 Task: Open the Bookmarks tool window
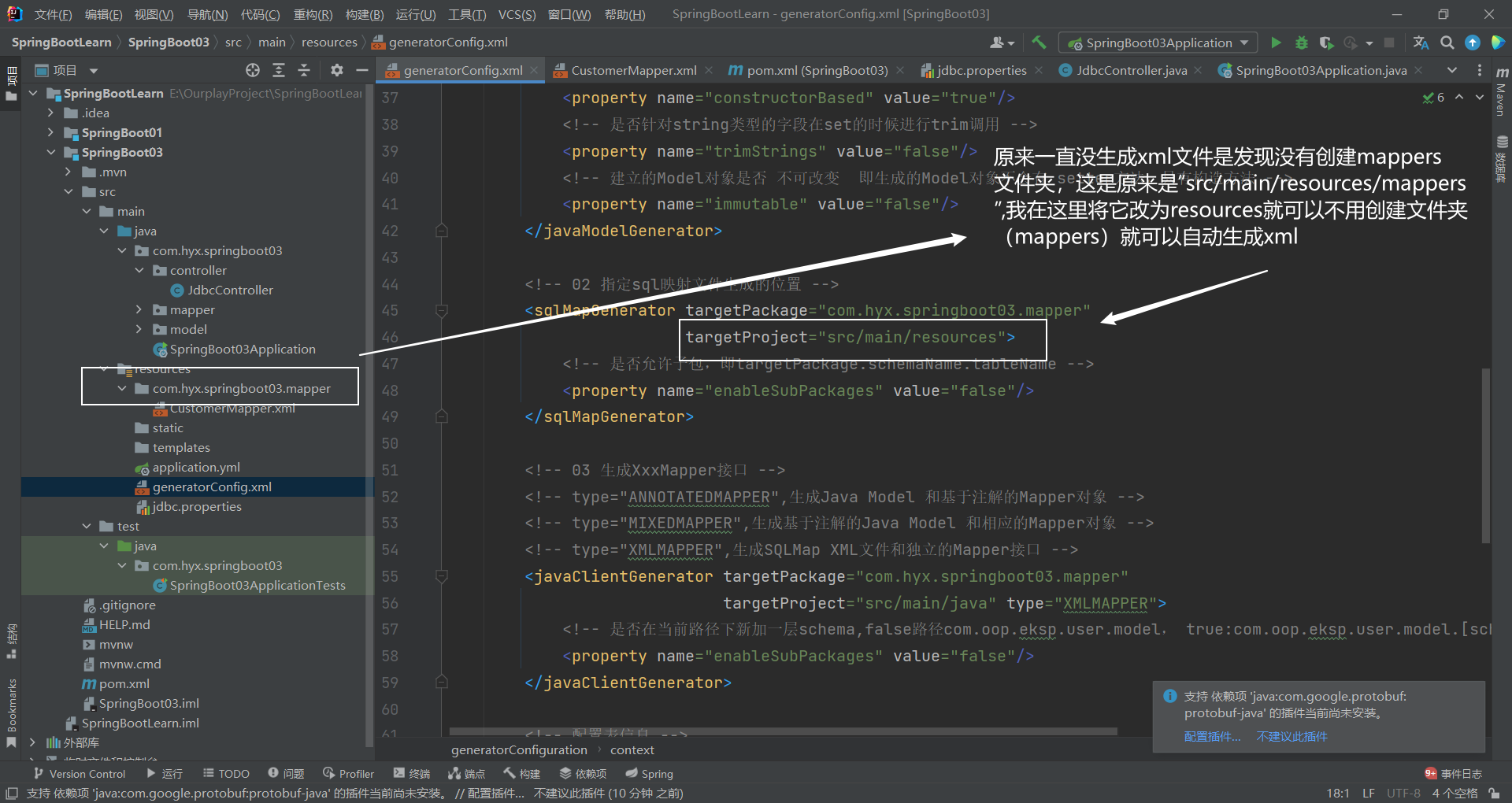(x=11, y=712)
